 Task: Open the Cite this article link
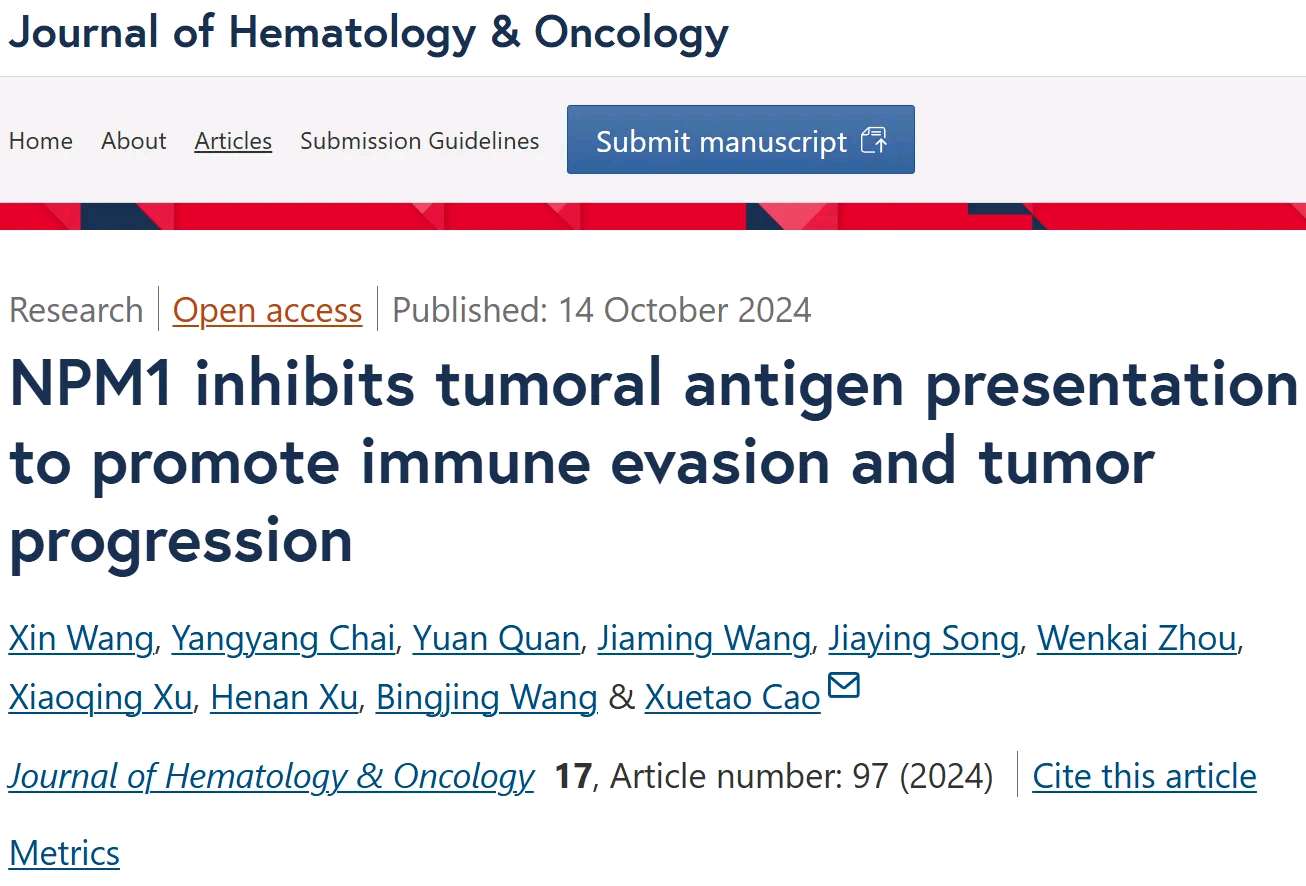point(1144,776)
